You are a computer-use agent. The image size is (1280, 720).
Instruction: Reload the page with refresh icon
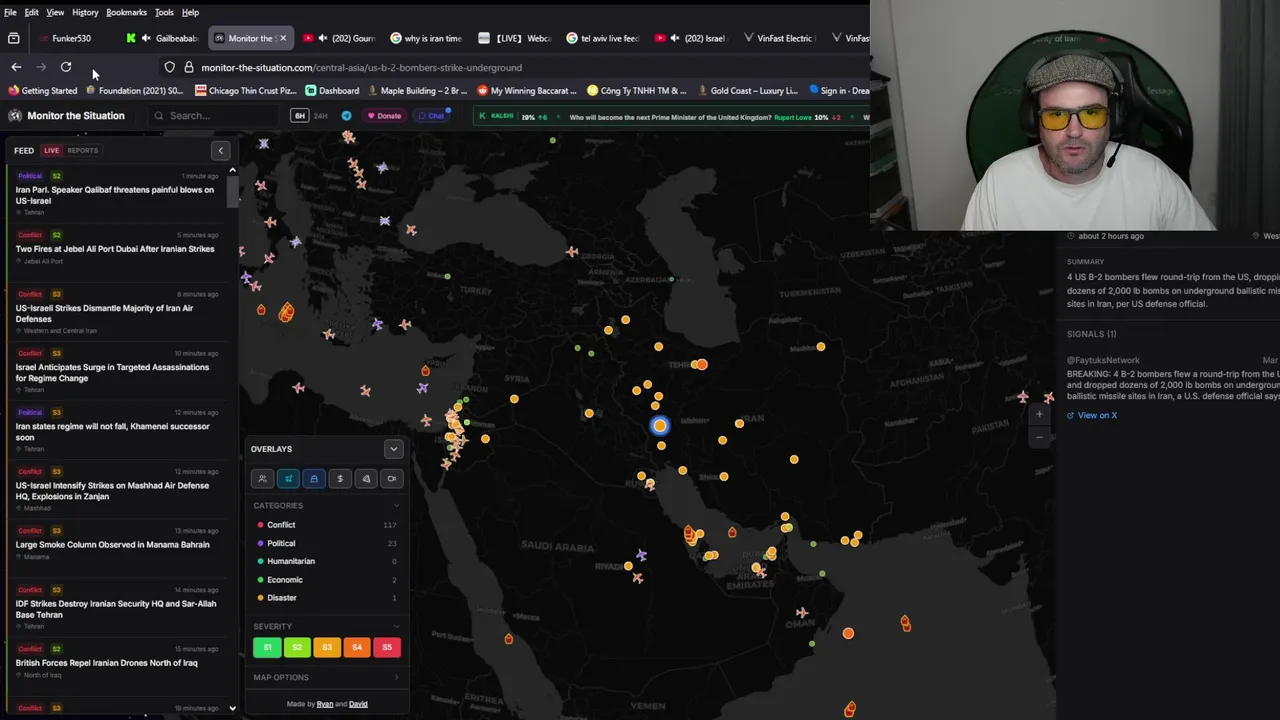click(x=66, y=67)
